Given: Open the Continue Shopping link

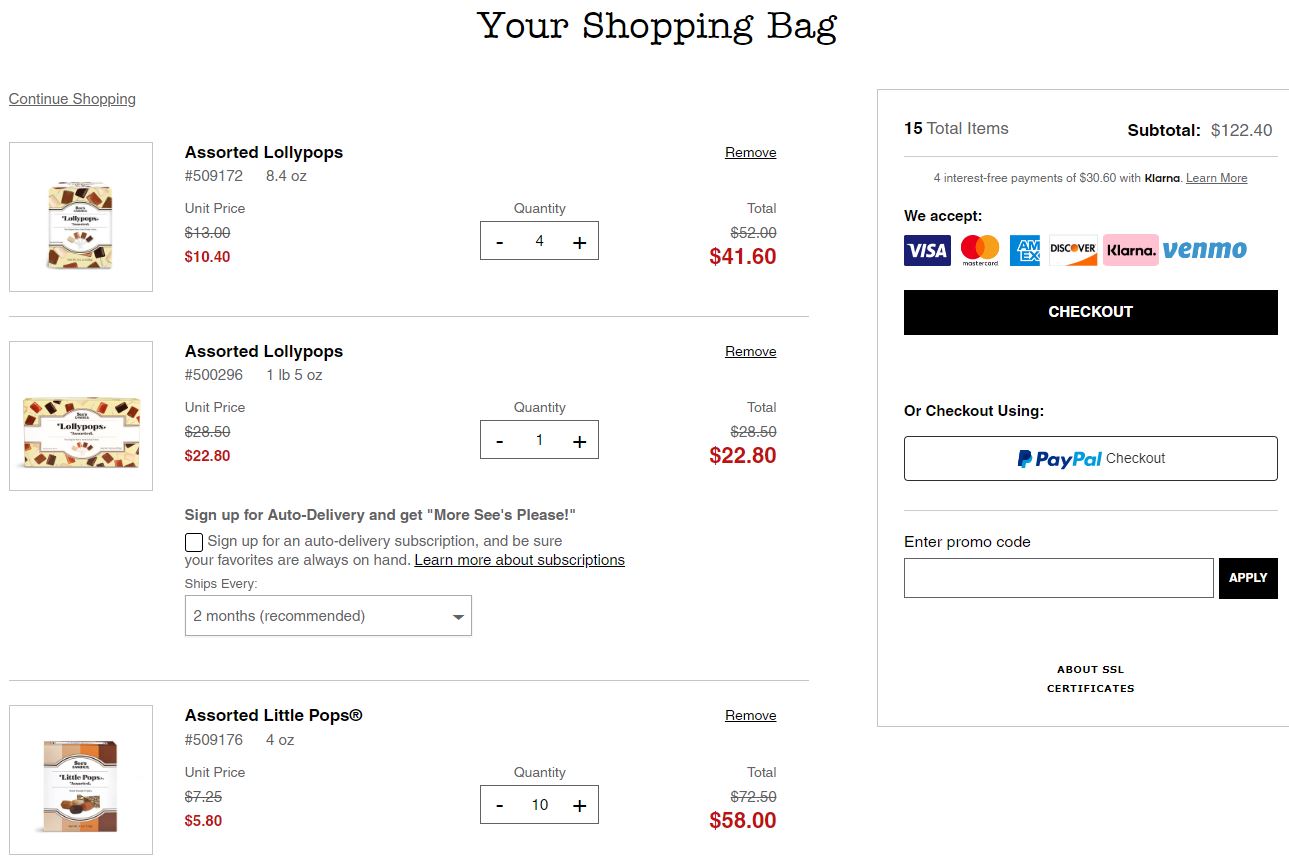Looking at the screenshot, I should tap(72, 99).
